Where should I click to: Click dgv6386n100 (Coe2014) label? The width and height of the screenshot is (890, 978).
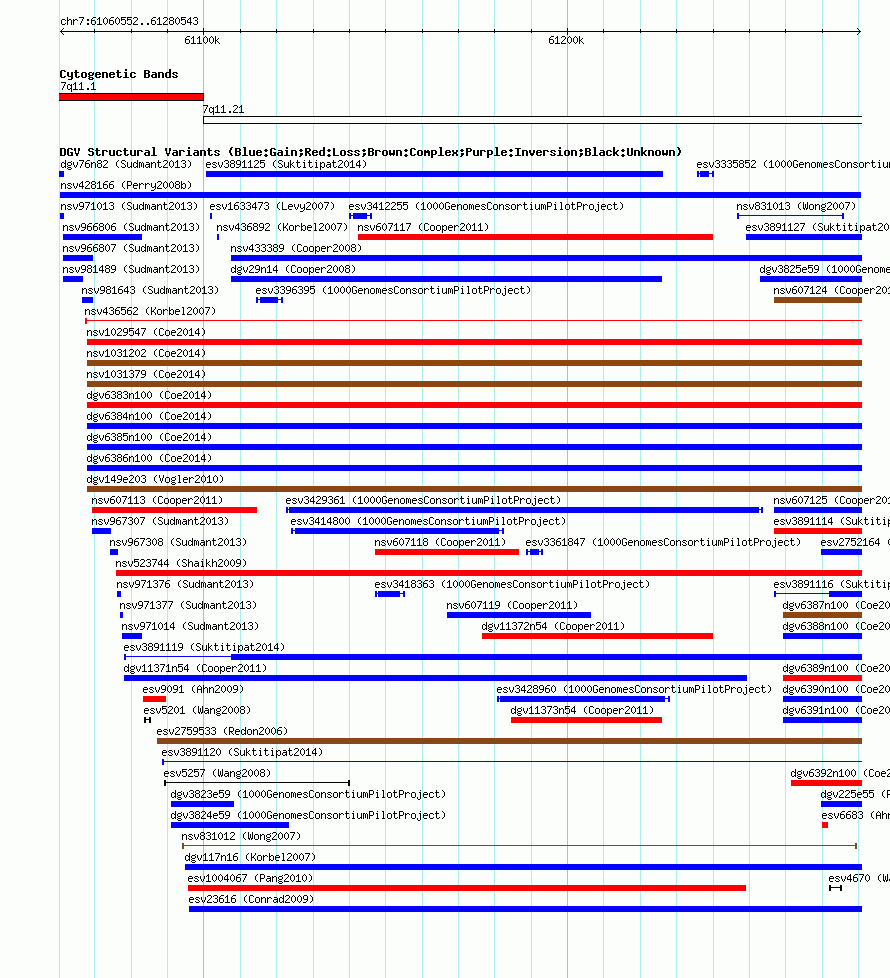click(149, 458)
